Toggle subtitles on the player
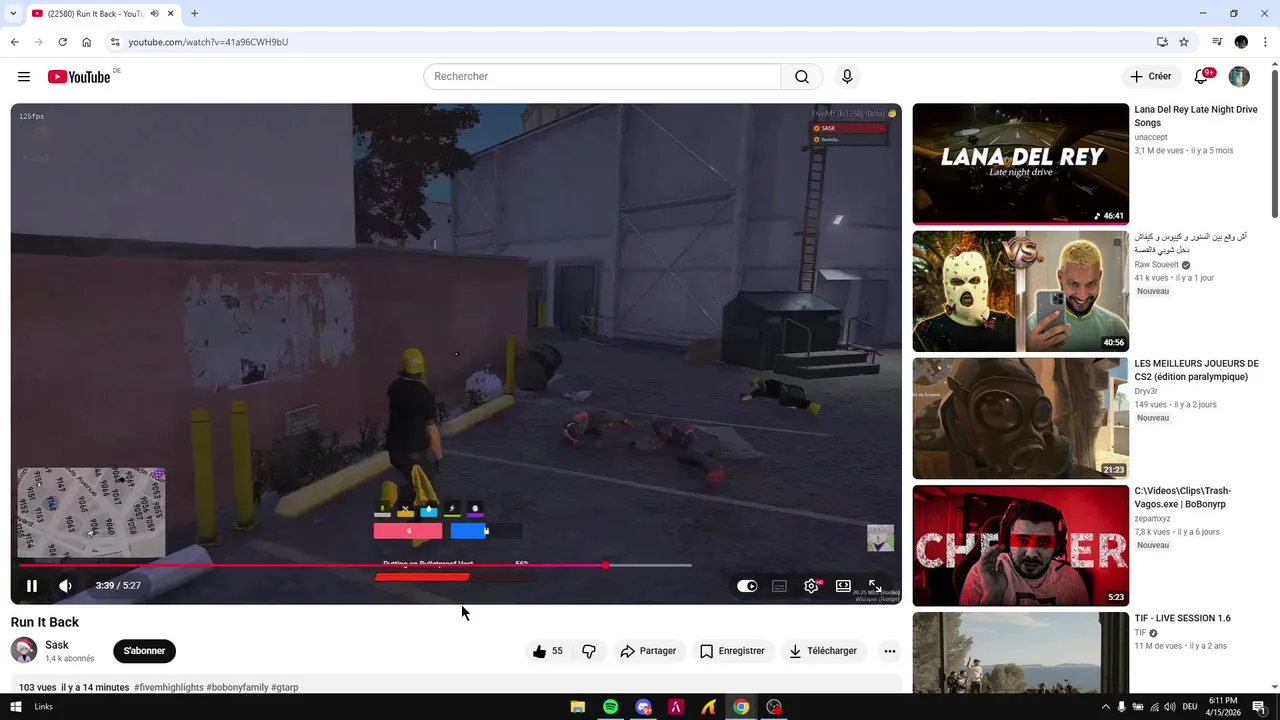Screen dimensions: 1280x720 point(779,586)
